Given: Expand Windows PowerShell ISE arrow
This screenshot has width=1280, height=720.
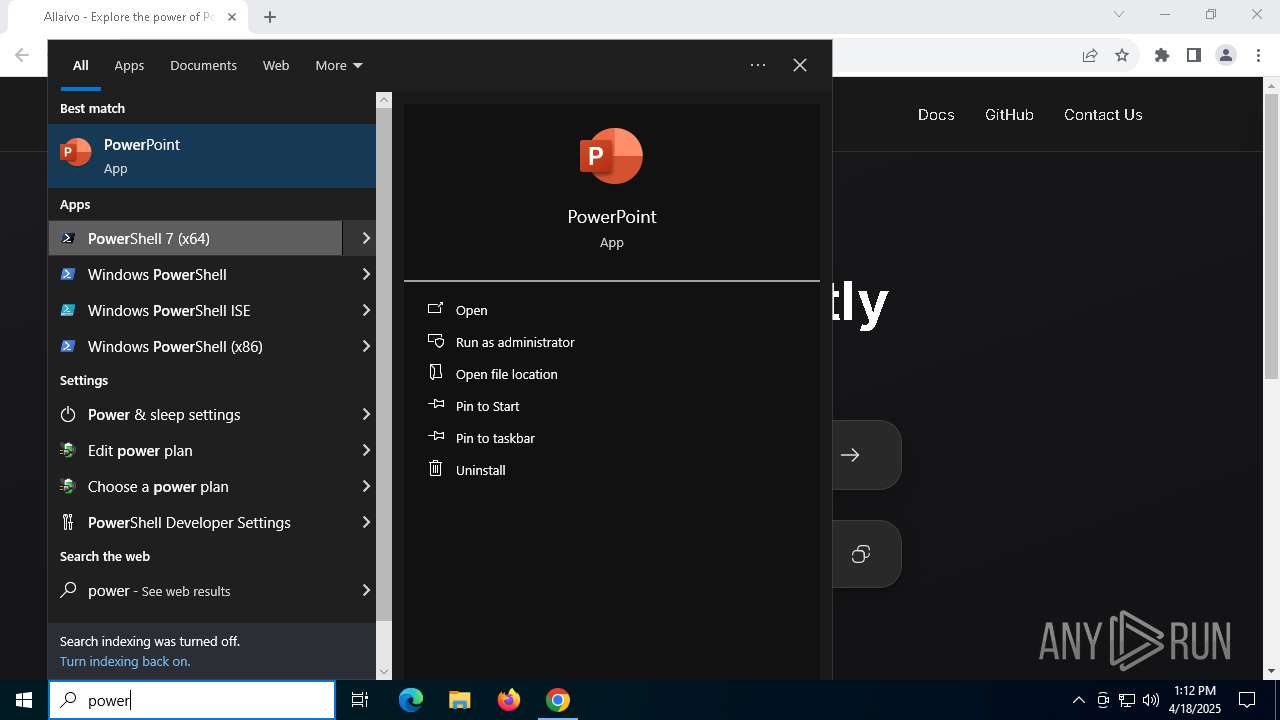Looking at the screenshot, I should (x=366, y=310).
